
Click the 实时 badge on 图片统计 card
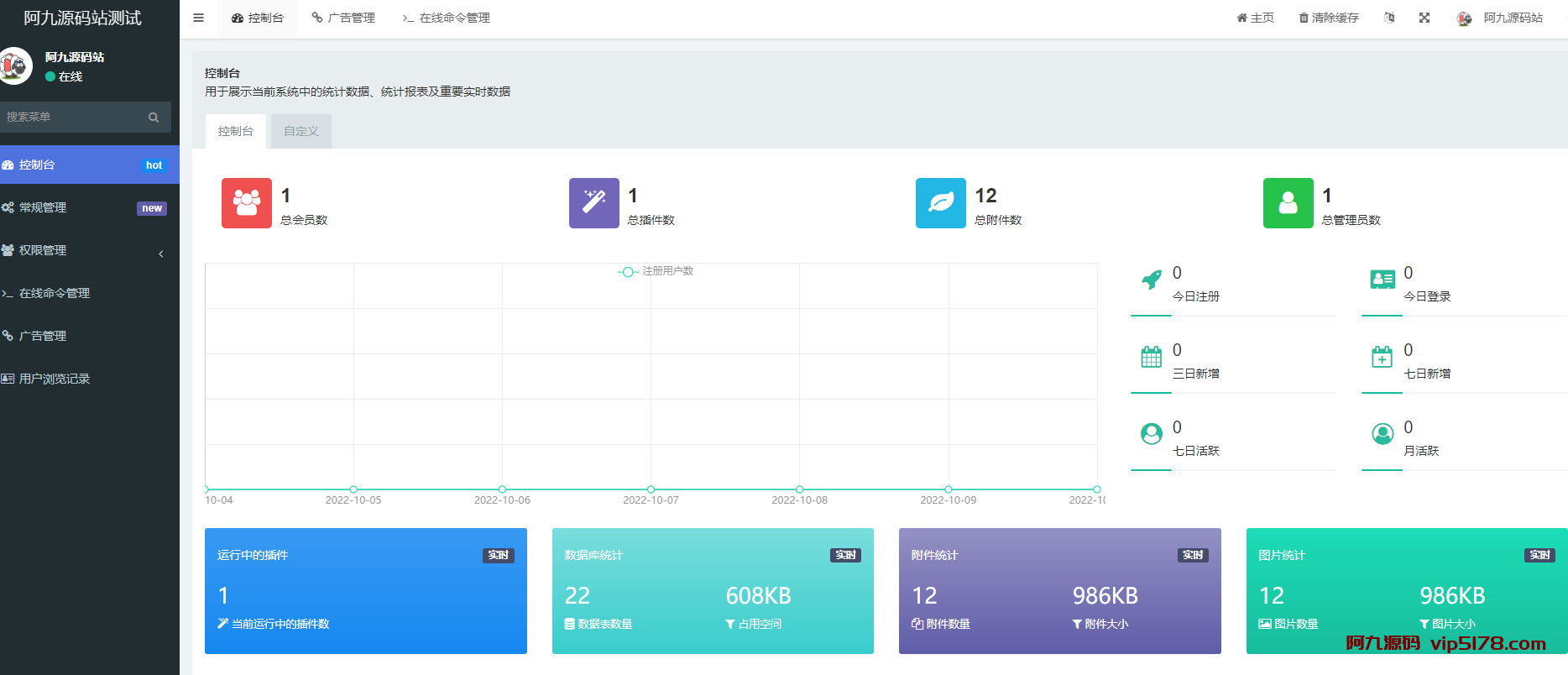(1539, 555)
